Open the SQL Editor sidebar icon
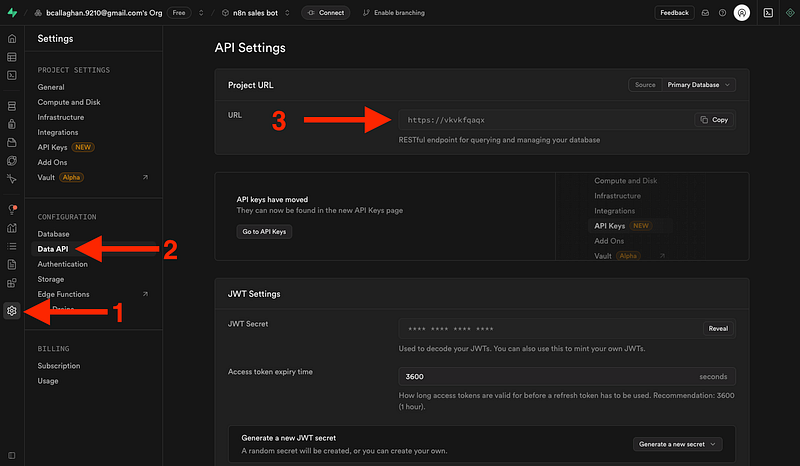 tap(12, 75)
